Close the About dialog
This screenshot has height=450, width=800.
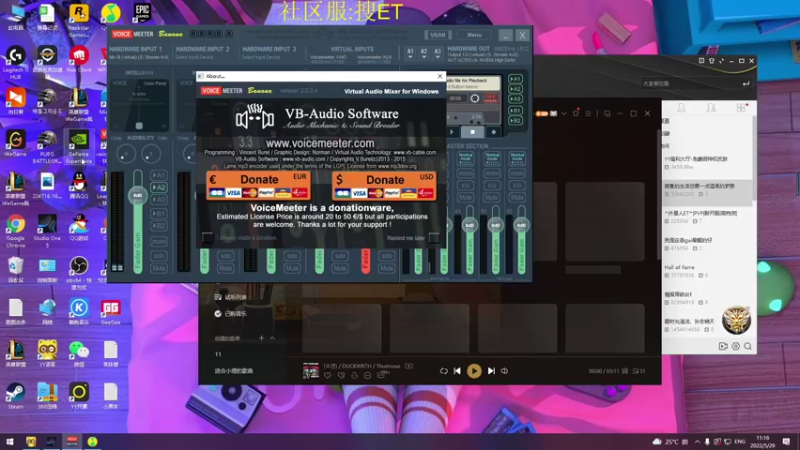(x=440, y=76)
